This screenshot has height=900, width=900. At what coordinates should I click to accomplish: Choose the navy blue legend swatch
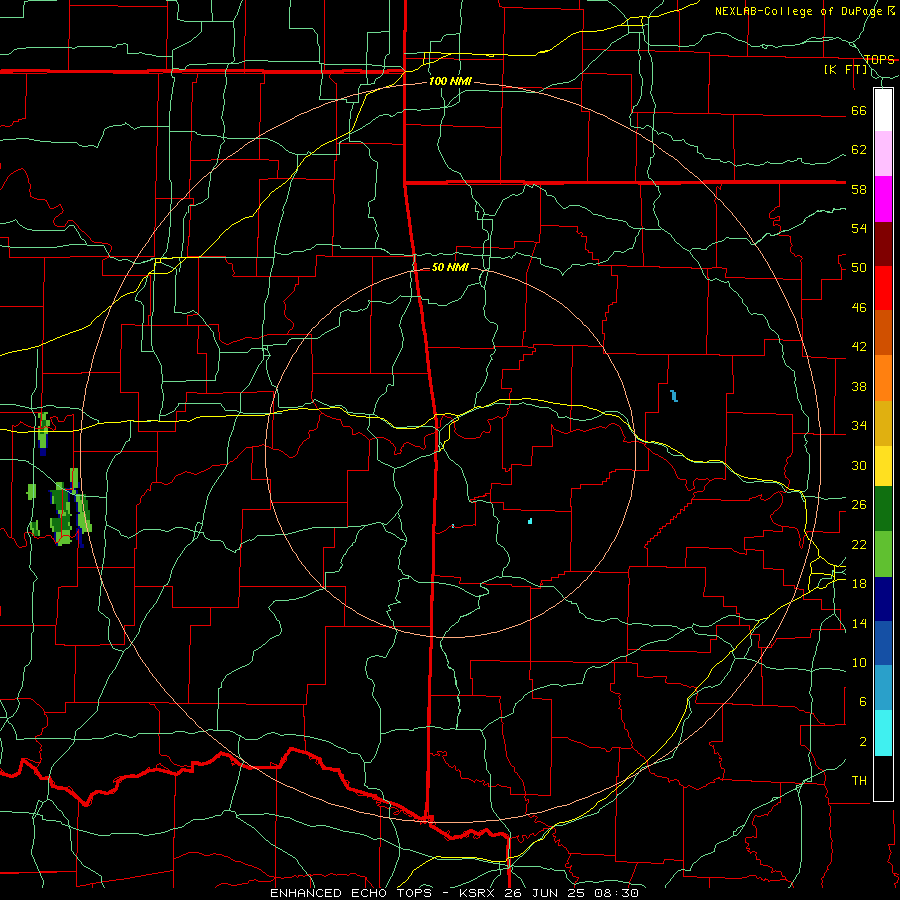coord(883,599)
